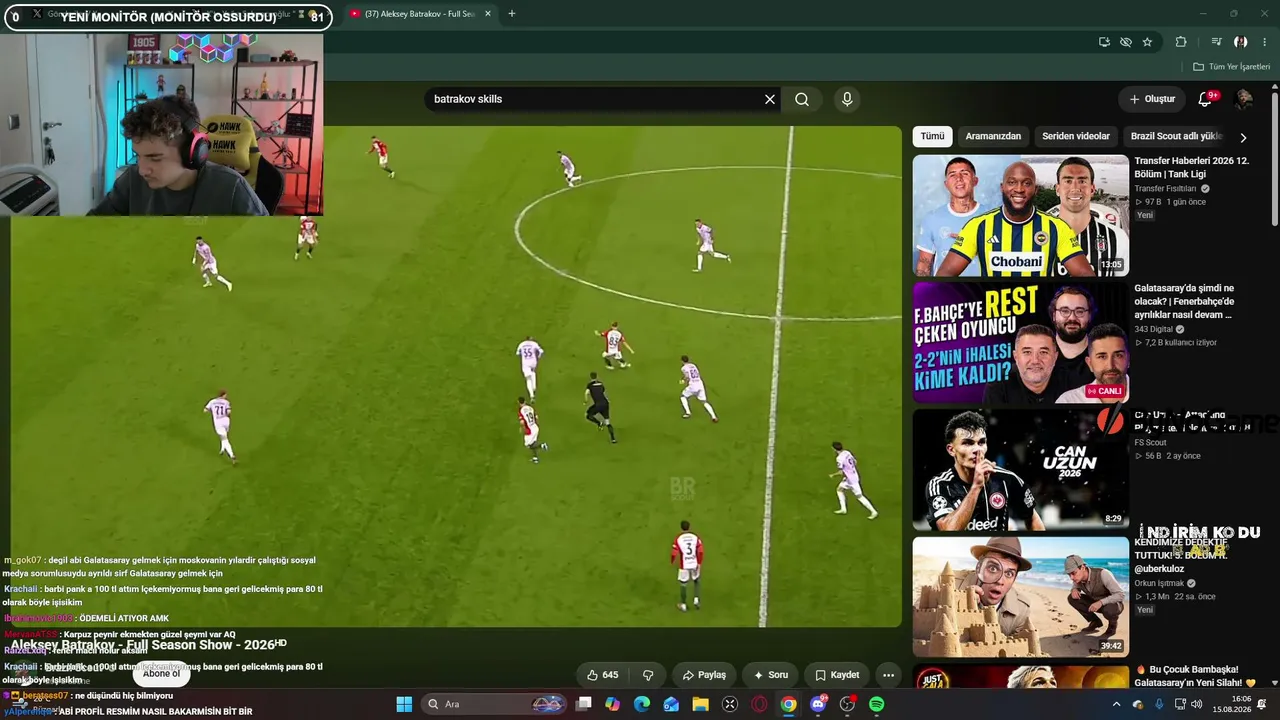Open Transfer Haberleri 2026 12. Bölüm title
The image size is (1280, 720).
click(1191, 167)
